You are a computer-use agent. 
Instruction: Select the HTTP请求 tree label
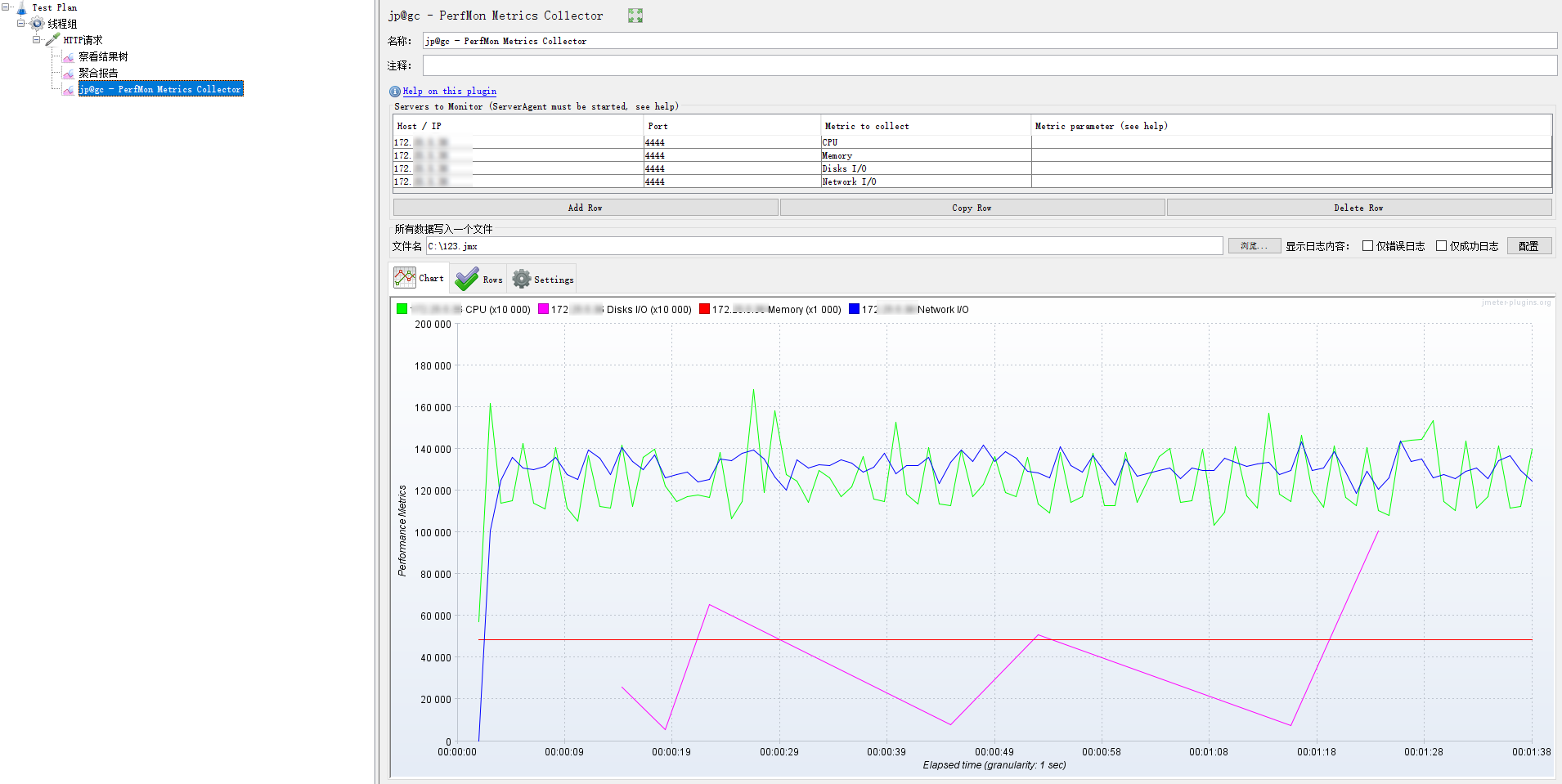tap(83, 40)
